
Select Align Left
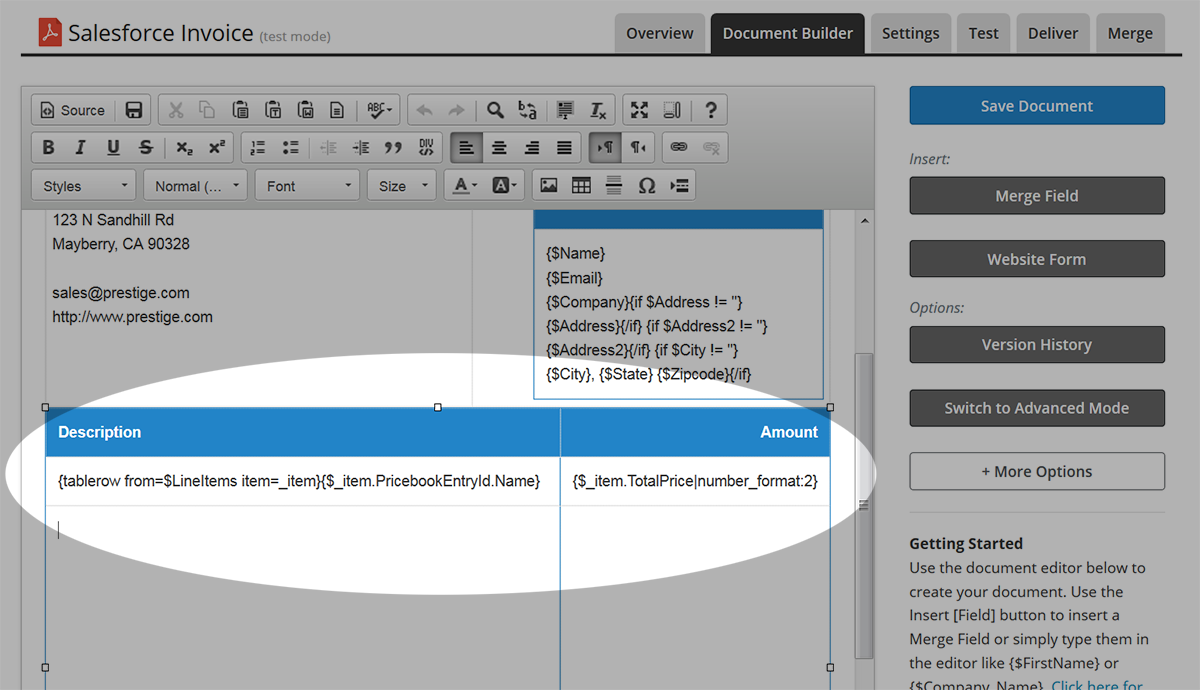click(x=466, y=147)
